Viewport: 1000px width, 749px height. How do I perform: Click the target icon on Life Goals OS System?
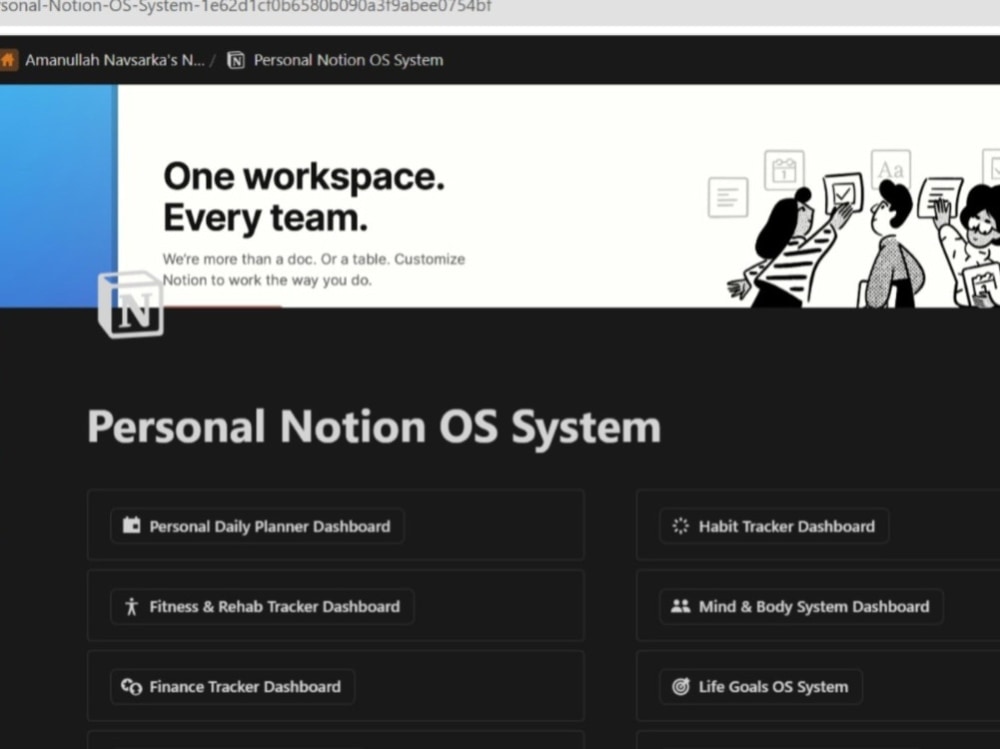pyautogui.click(x=680, y=687)
